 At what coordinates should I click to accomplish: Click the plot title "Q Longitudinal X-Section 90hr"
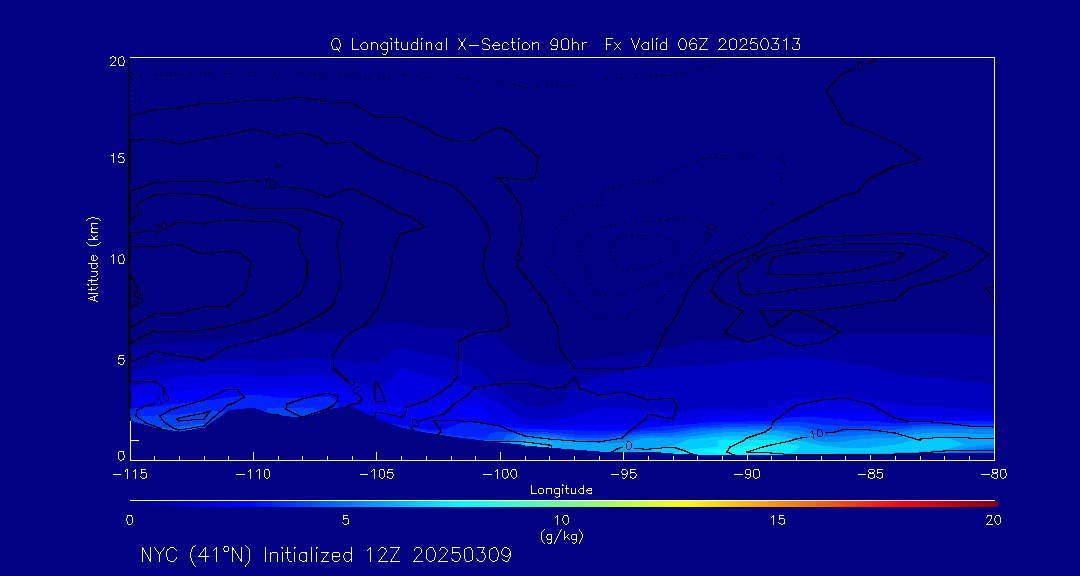pyautogui.click(x=459, y=45)
